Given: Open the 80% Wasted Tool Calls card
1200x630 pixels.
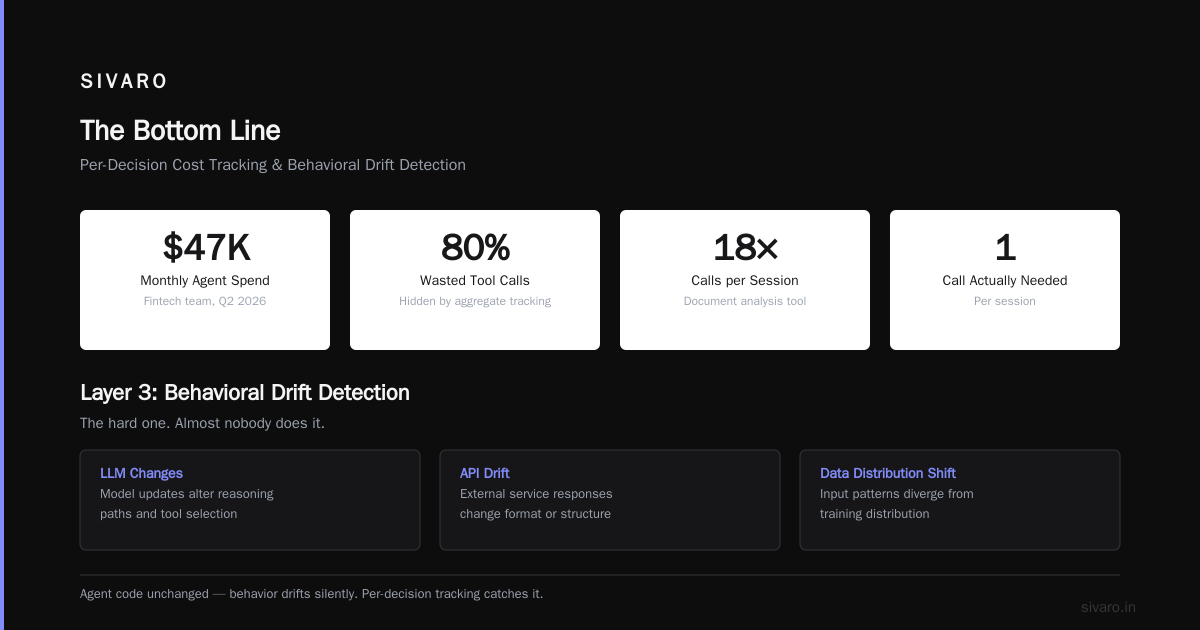Looking at the screenshot, I should click(475, 280).
